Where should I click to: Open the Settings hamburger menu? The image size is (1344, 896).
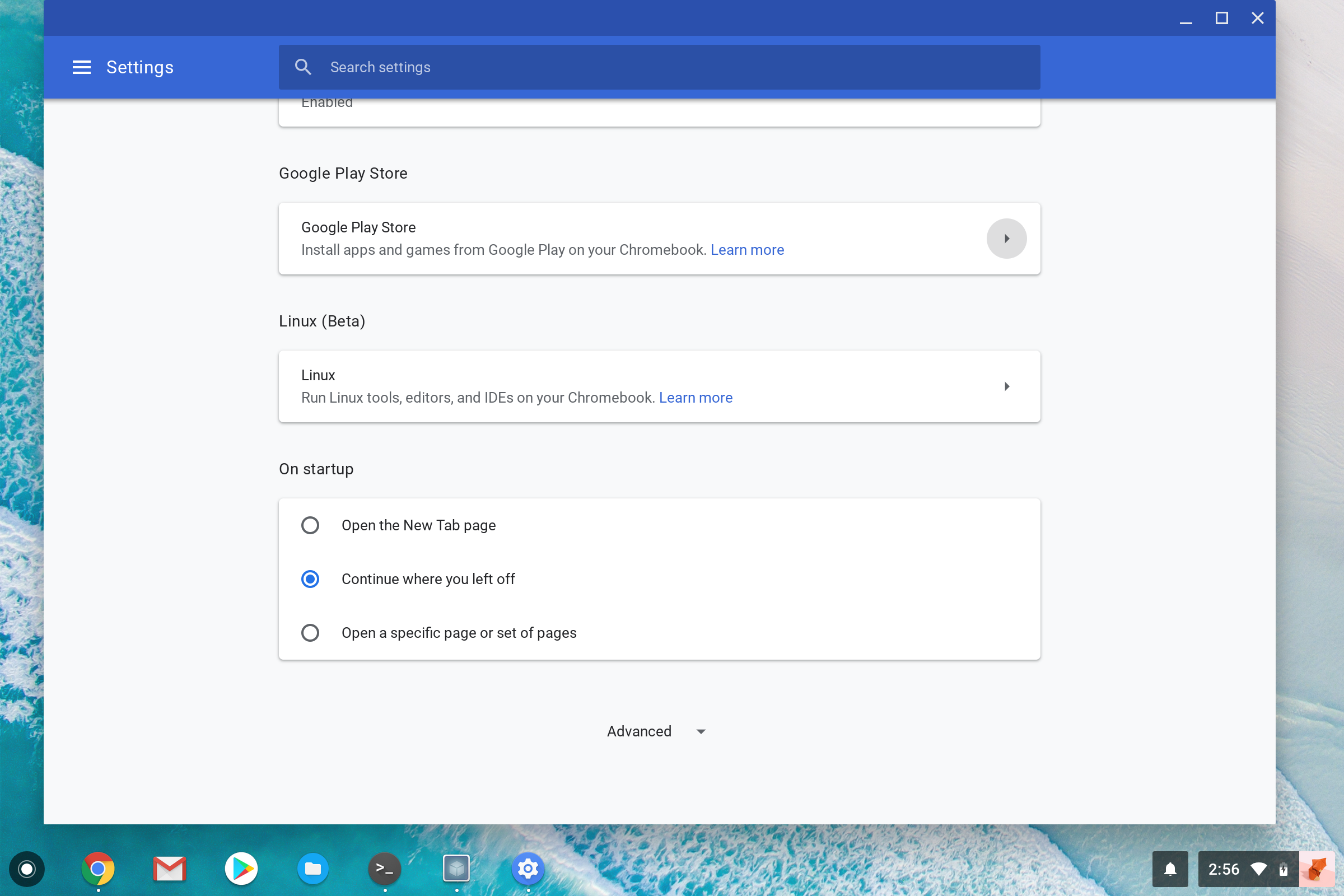pyautogui.click(x=81, y=67)
